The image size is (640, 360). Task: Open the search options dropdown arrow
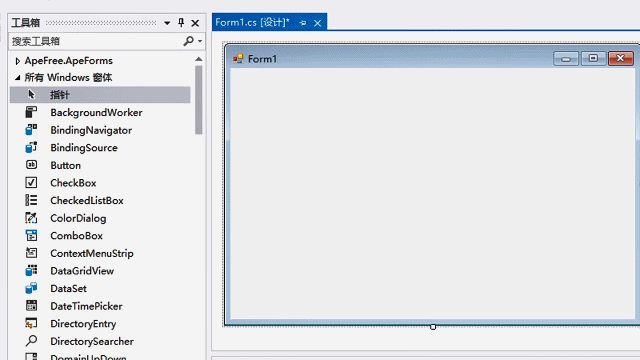(200, 41)
